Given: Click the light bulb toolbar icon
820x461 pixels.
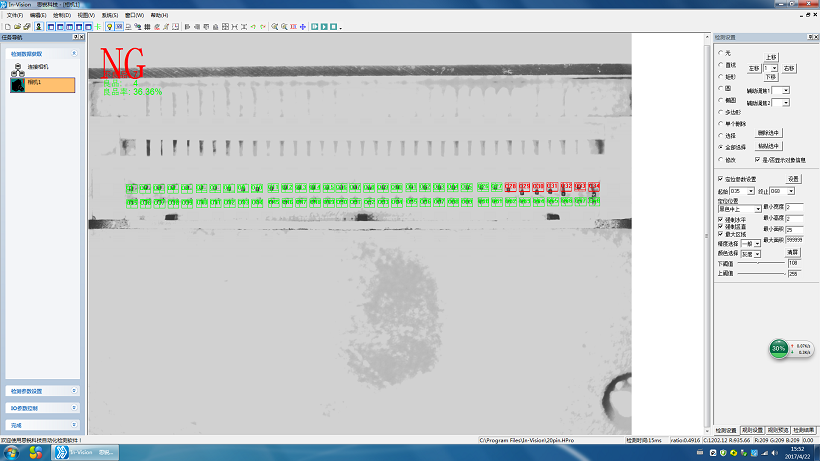Looking at the screenshot, I should pyautogui.click(x=109, y=26).
